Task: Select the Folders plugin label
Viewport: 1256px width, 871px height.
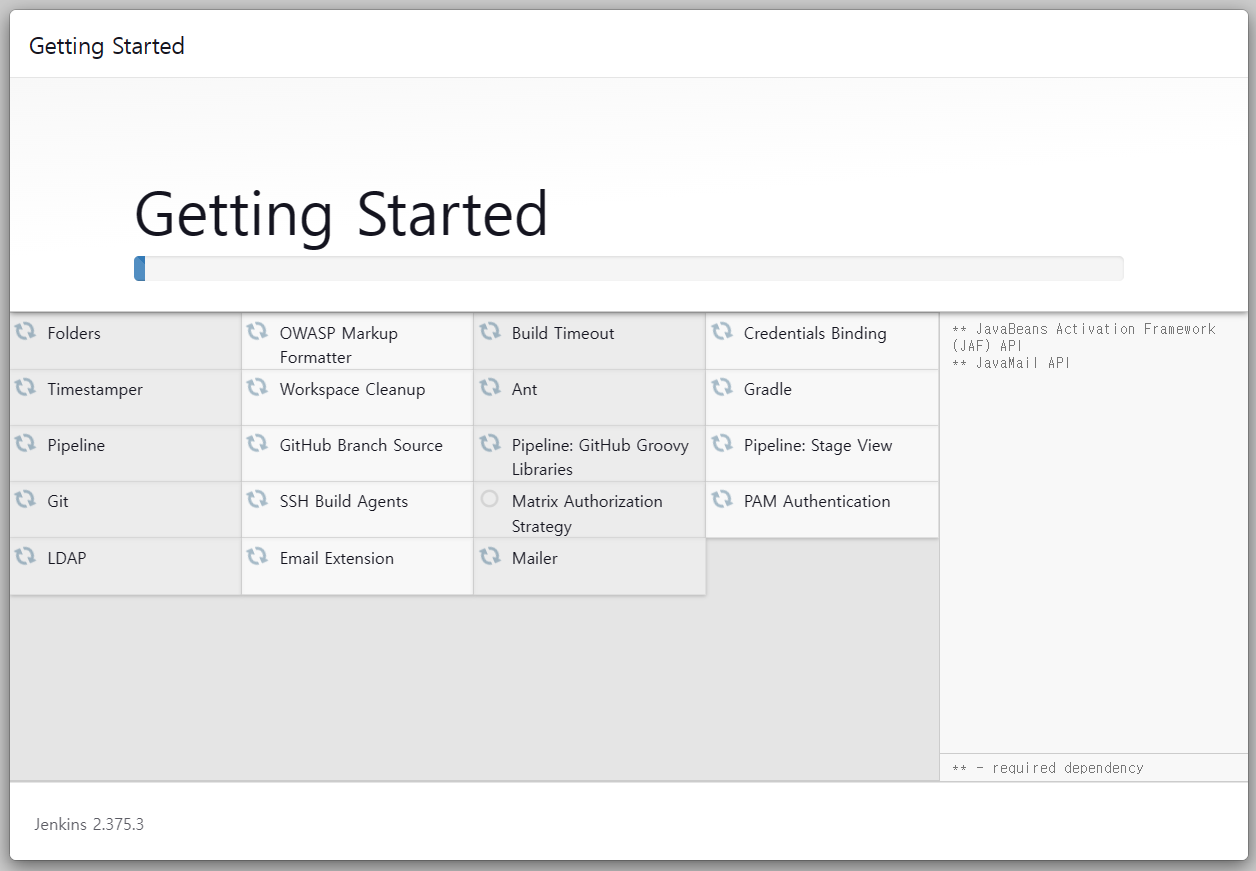Action: [x=74, y=334]
